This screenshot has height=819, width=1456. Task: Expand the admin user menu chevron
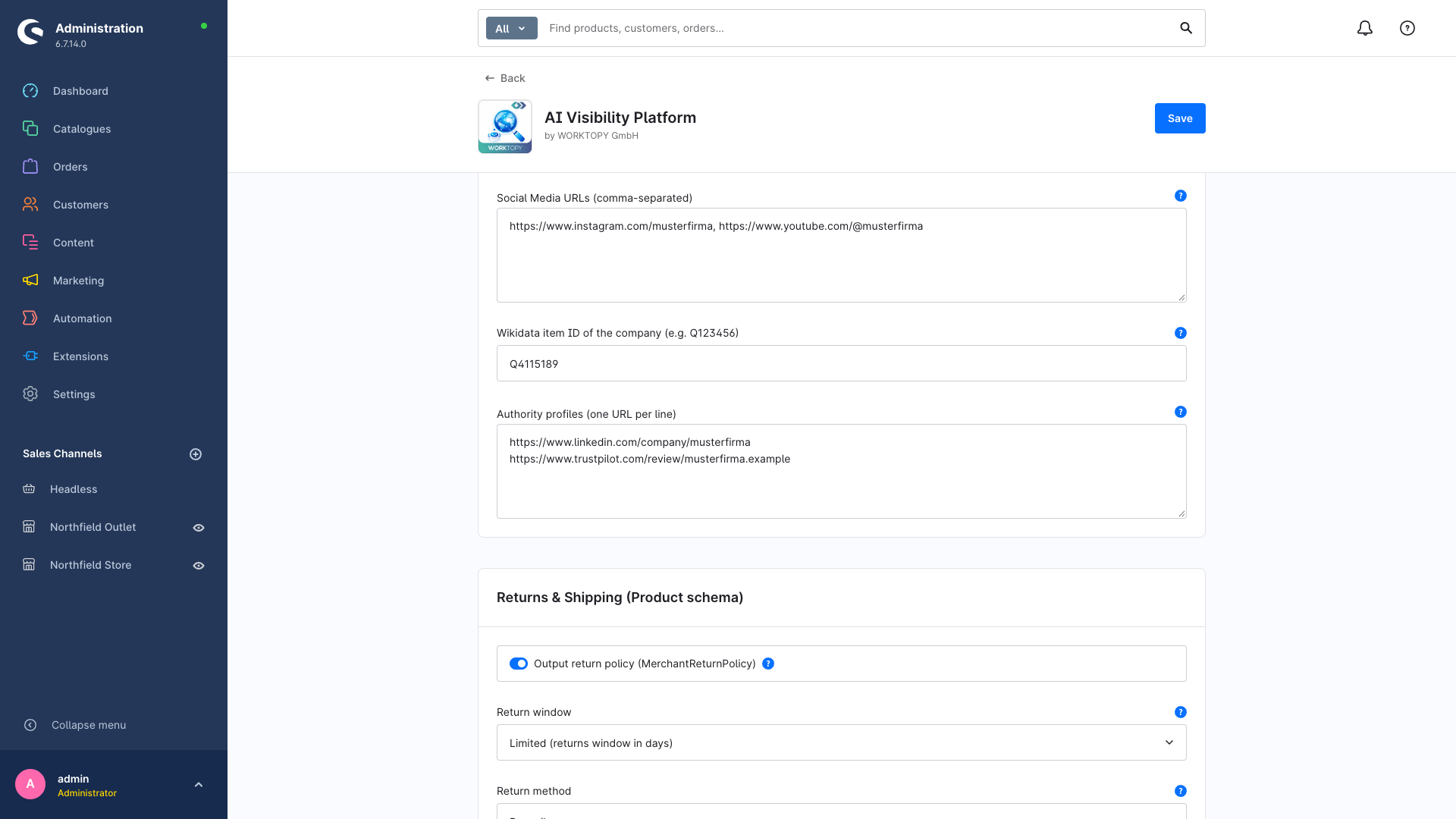click(x=199, y=785)
